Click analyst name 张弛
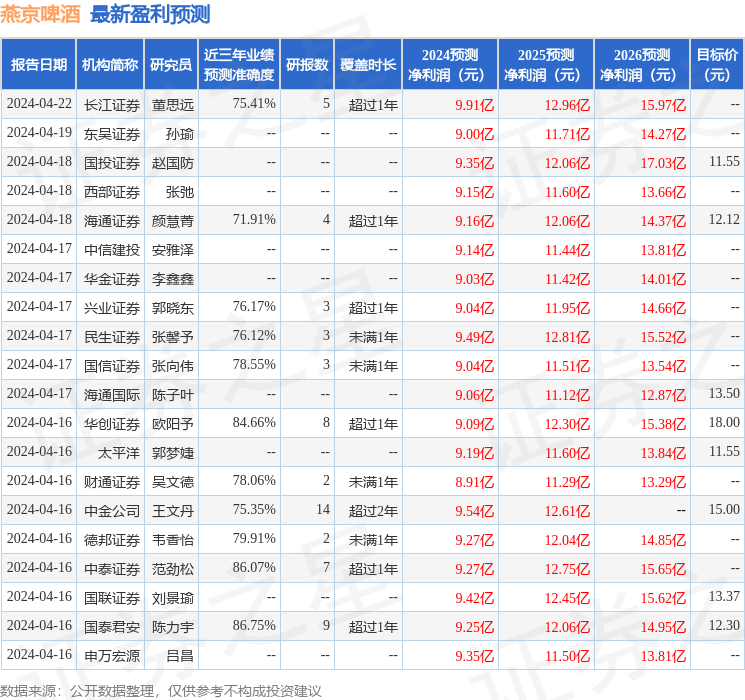This screenshot has width=745, height=700. click(x=180, y=192)
